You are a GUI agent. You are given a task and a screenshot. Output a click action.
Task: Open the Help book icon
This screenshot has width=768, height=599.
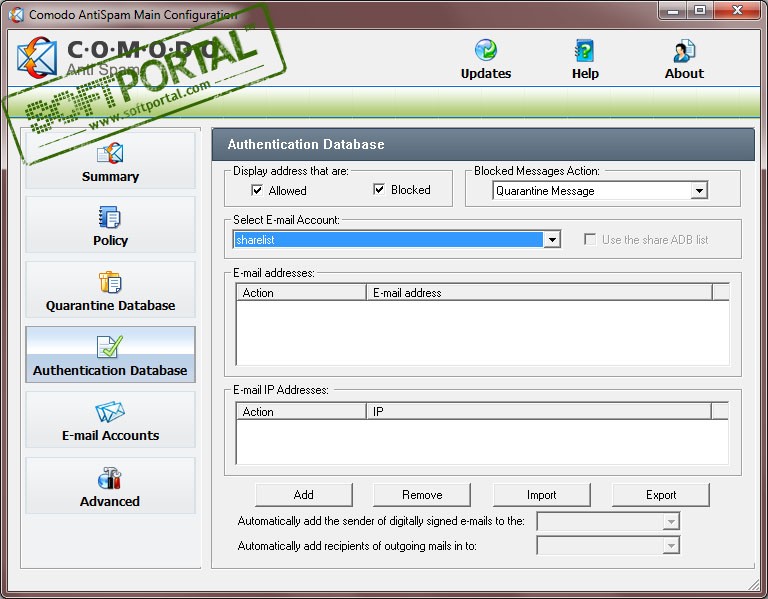click(x=584, y=50)
